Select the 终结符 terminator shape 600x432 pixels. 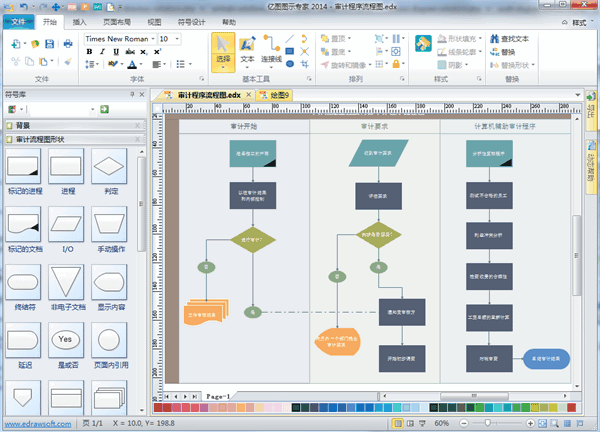tap(23, 282)
